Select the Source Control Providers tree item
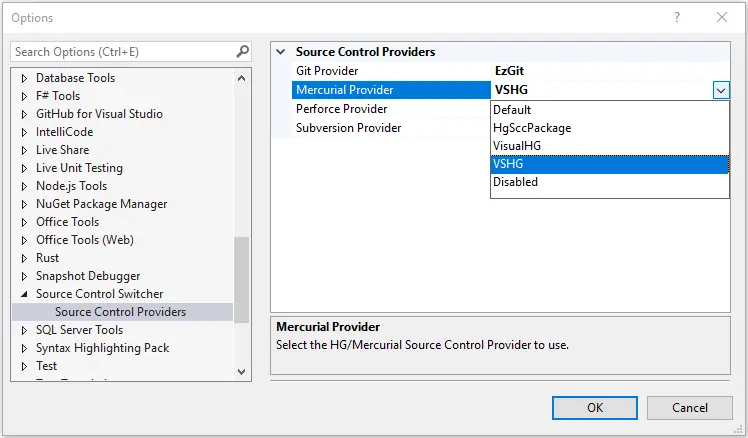The height and width of the screenshot is (438, 748). 123,312
